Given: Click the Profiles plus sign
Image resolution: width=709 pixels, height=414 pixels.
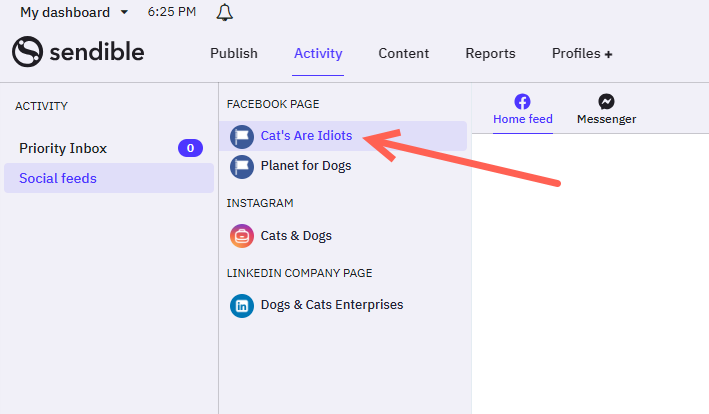Looking at the screenshot, I should tap(609, 55).
